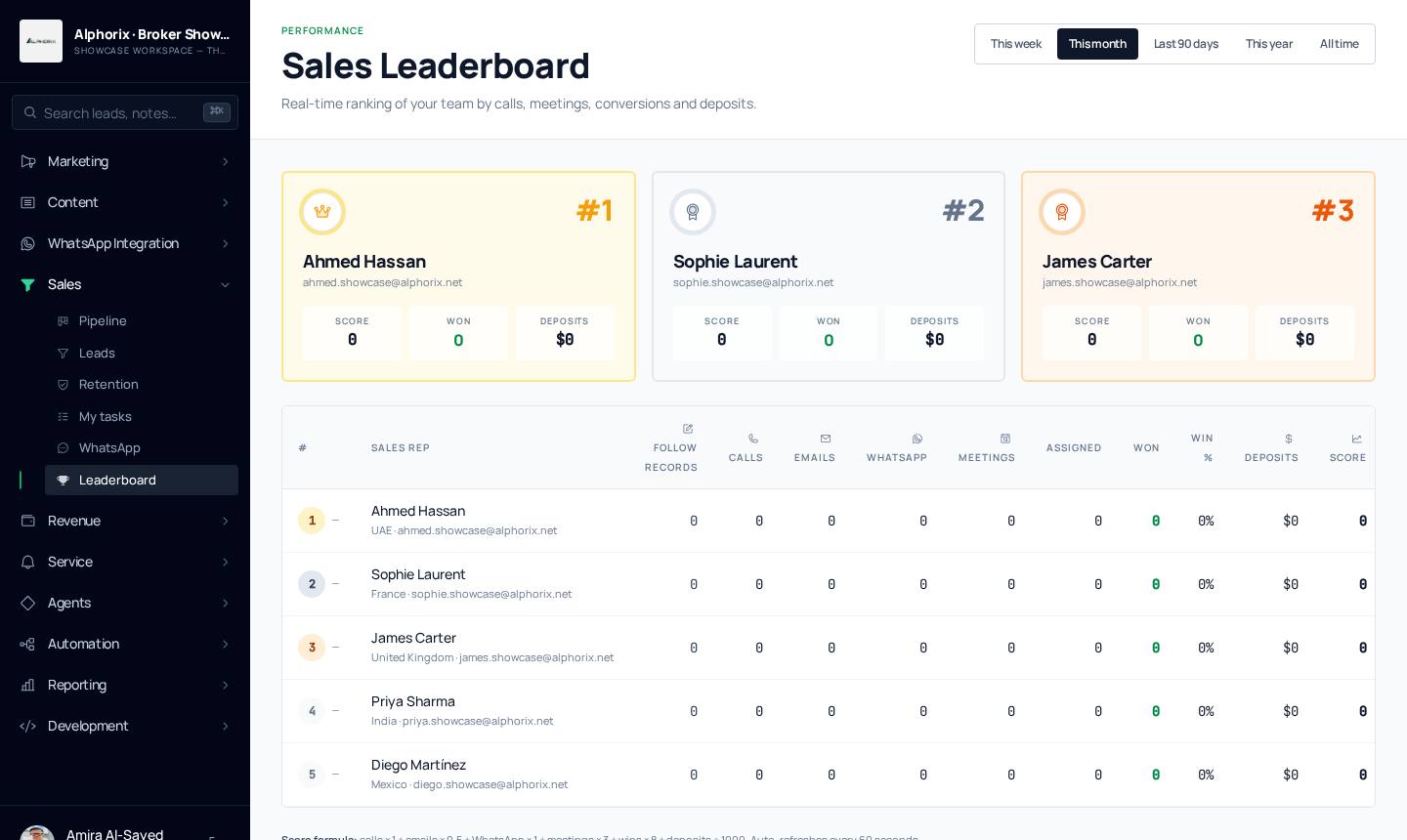
Task: Click the Deposits column header
Action: pos(1271,447)
